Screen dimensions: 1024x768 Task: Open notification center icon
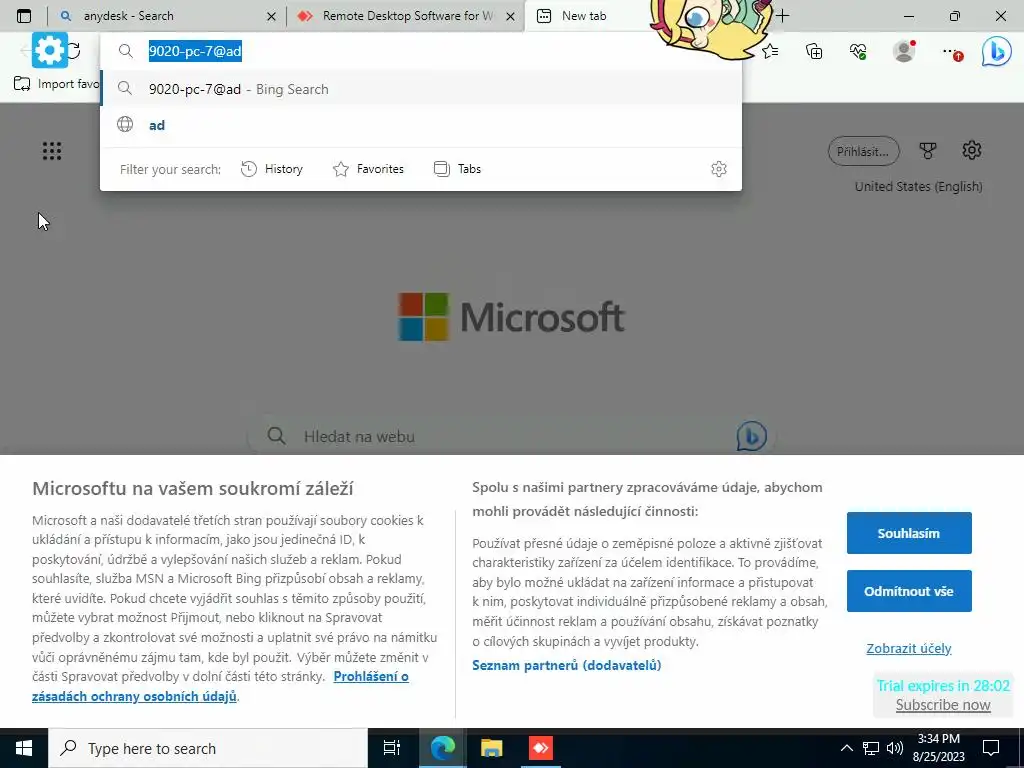point(991,748)
